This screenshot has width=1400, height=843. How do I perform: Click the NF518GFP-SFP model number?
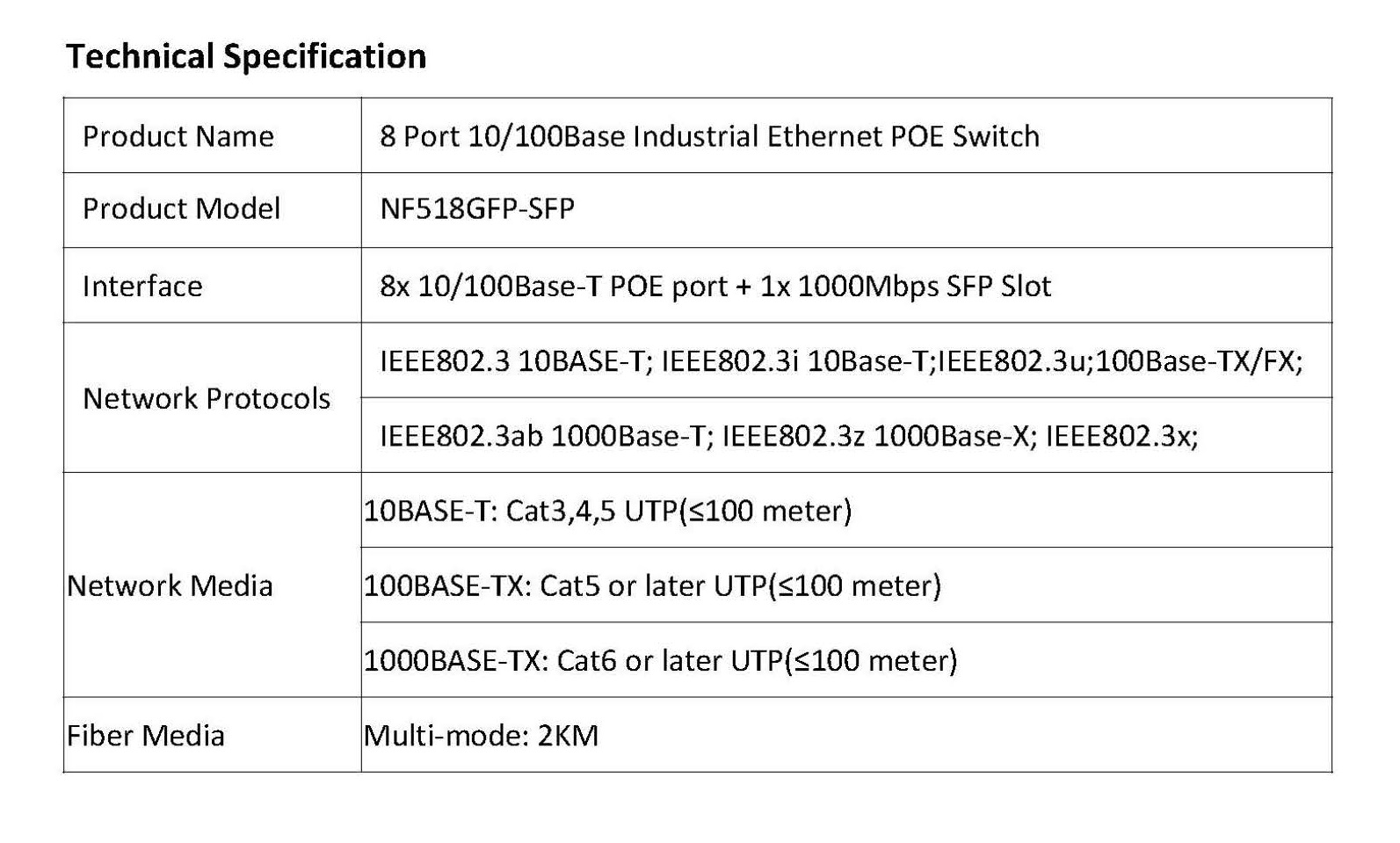tap(477, 209)
